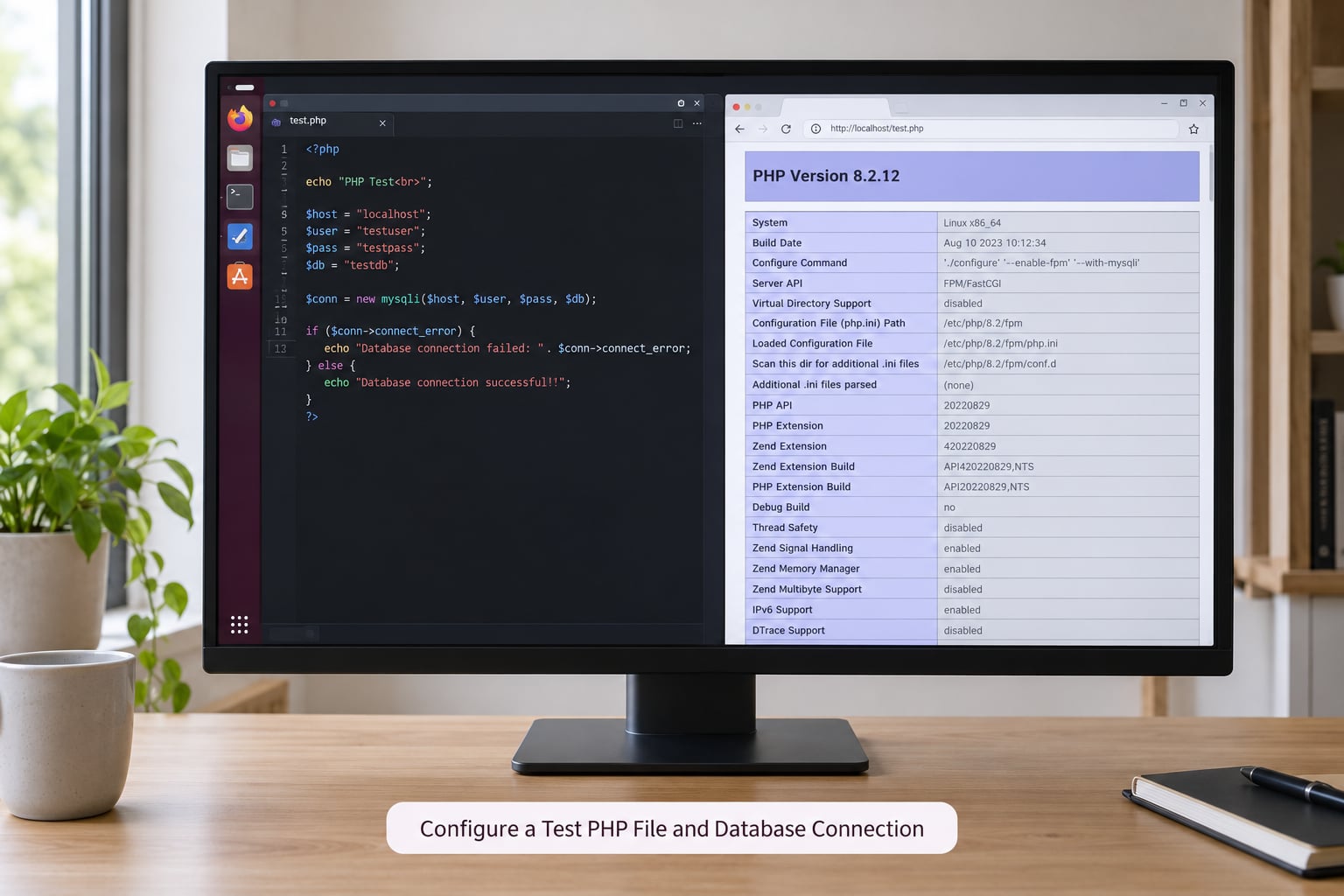
Task: Click the 'Thread Safety' row label
Action: click(785, 528)
